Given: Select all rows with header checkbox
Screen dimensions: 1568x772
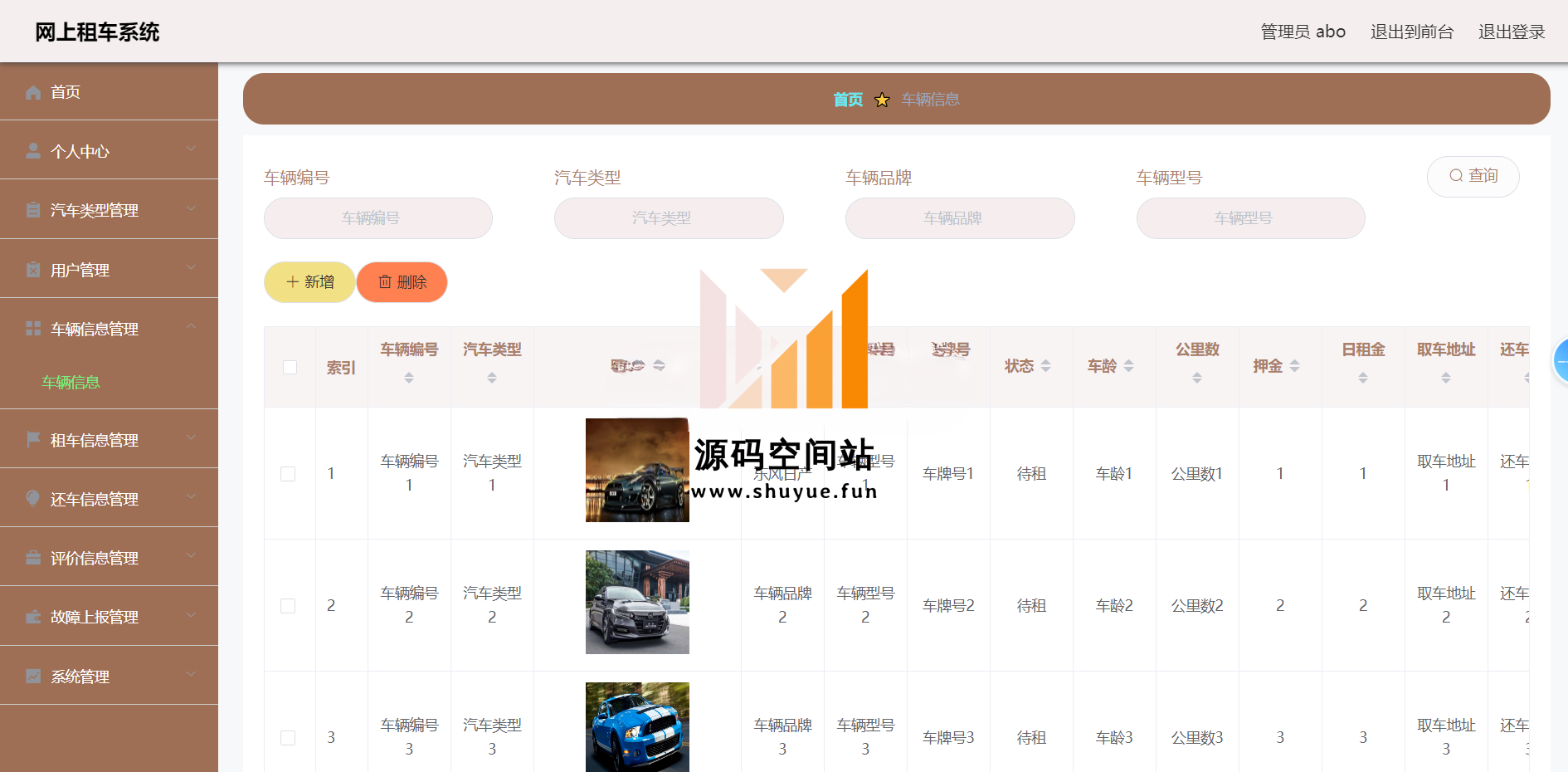Looking at the screenshot, I should tap(290, 367).
